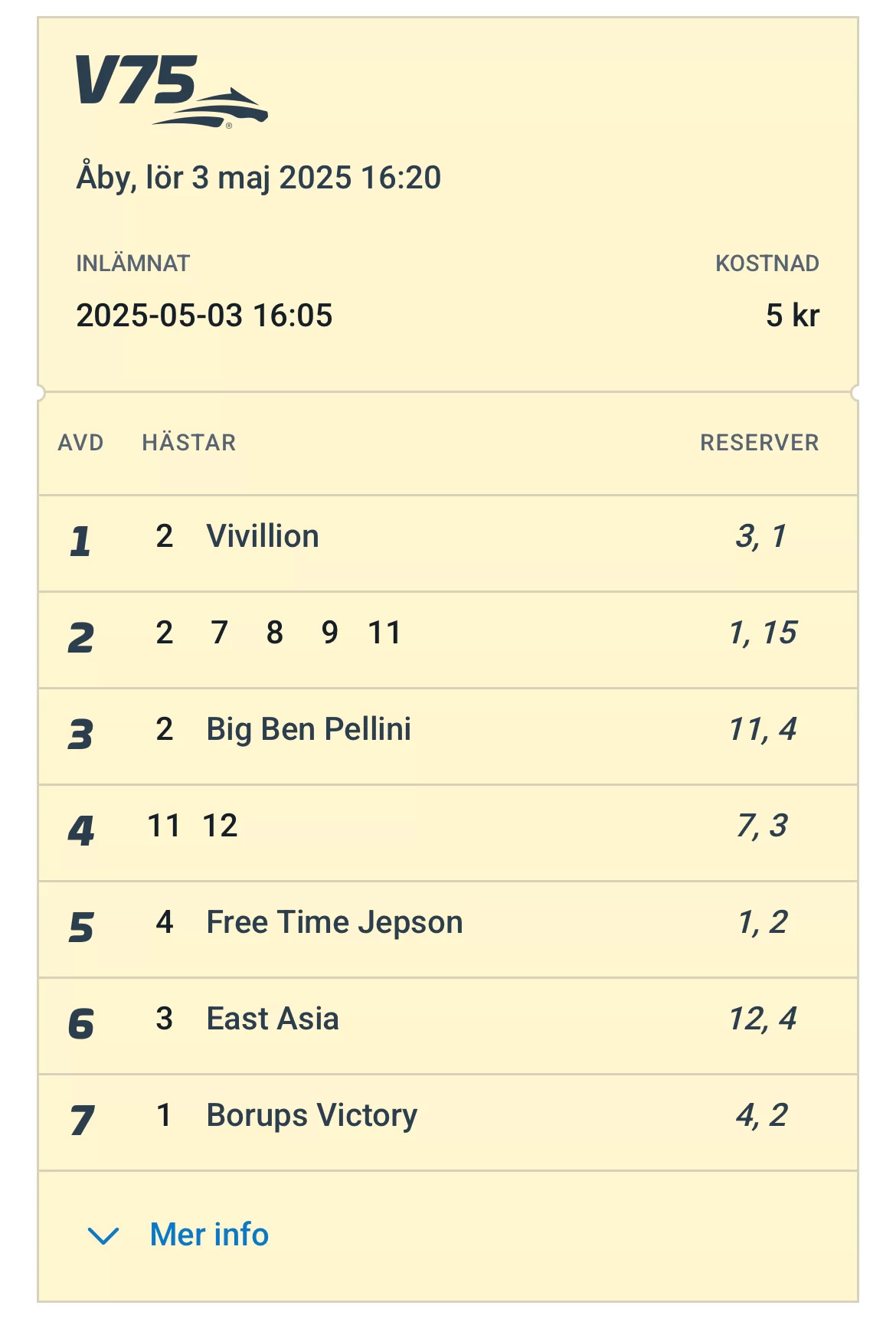Select race 2 number icon
This screenshot has height=1335, width=896.
[80, 637]
